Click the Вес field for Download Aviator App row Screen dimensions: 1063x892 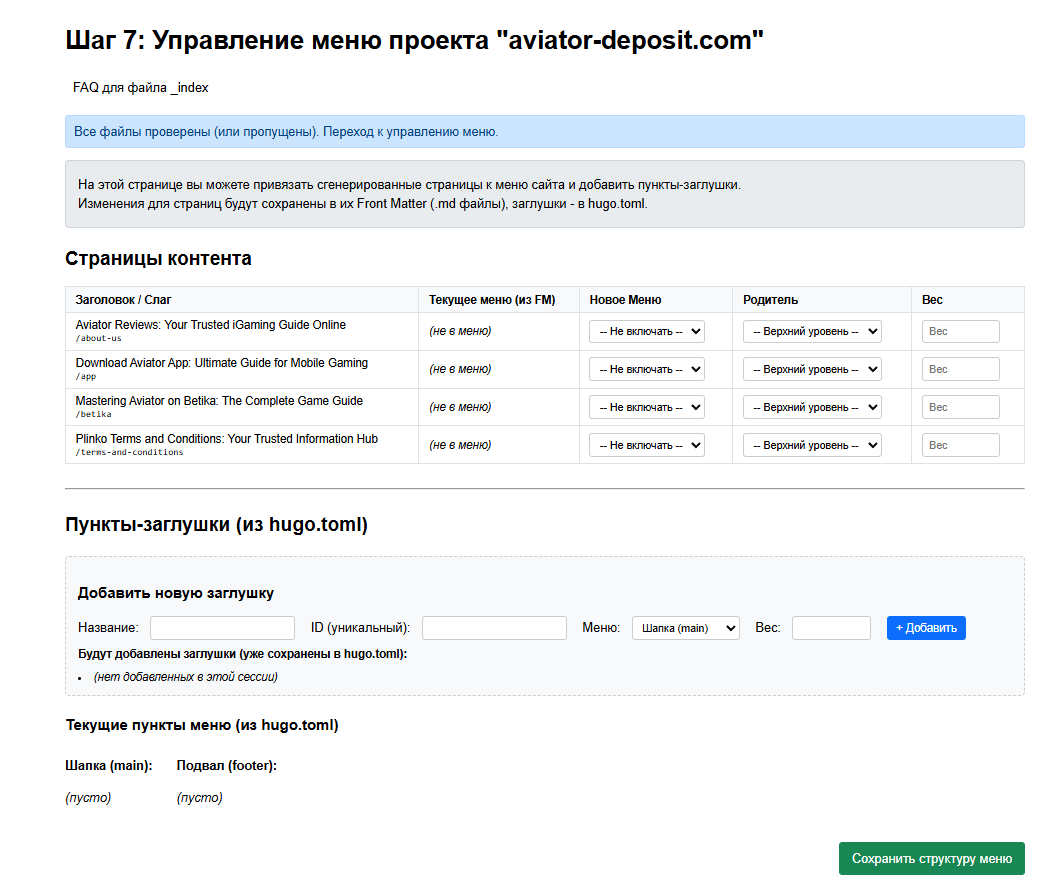pyautogui.click(x=960, y=368)
